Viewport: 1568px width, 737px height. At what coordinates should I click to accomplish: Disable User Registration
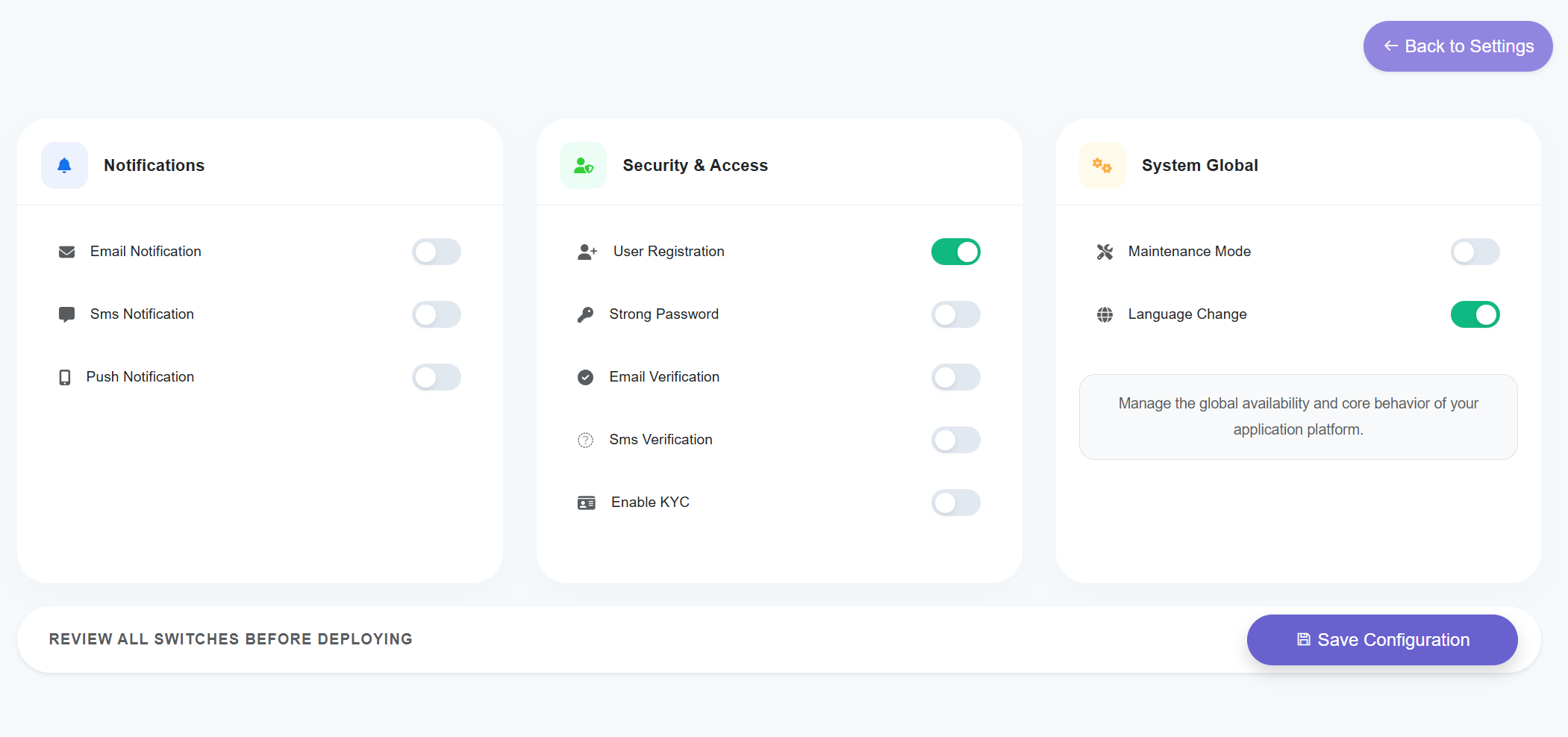956,252
